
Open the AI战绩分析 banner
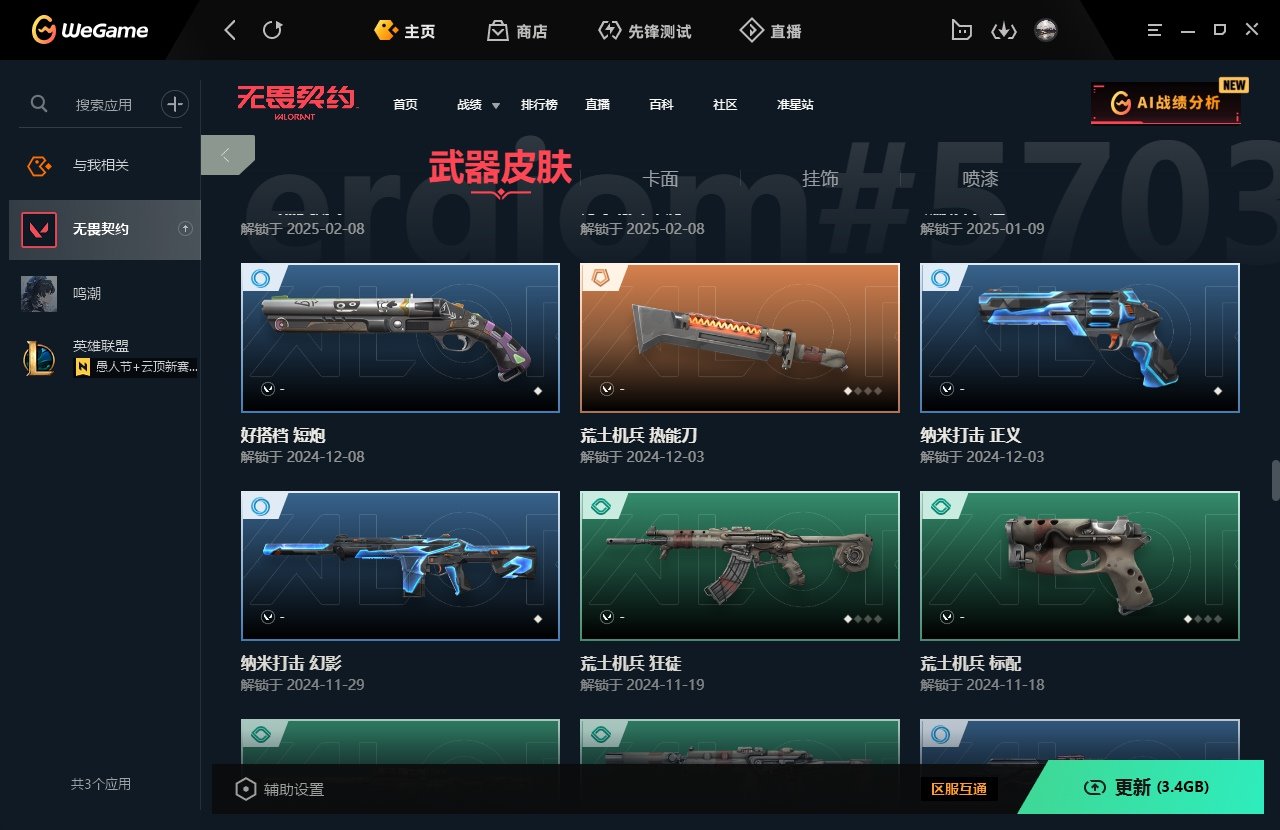coord(1166,102)
